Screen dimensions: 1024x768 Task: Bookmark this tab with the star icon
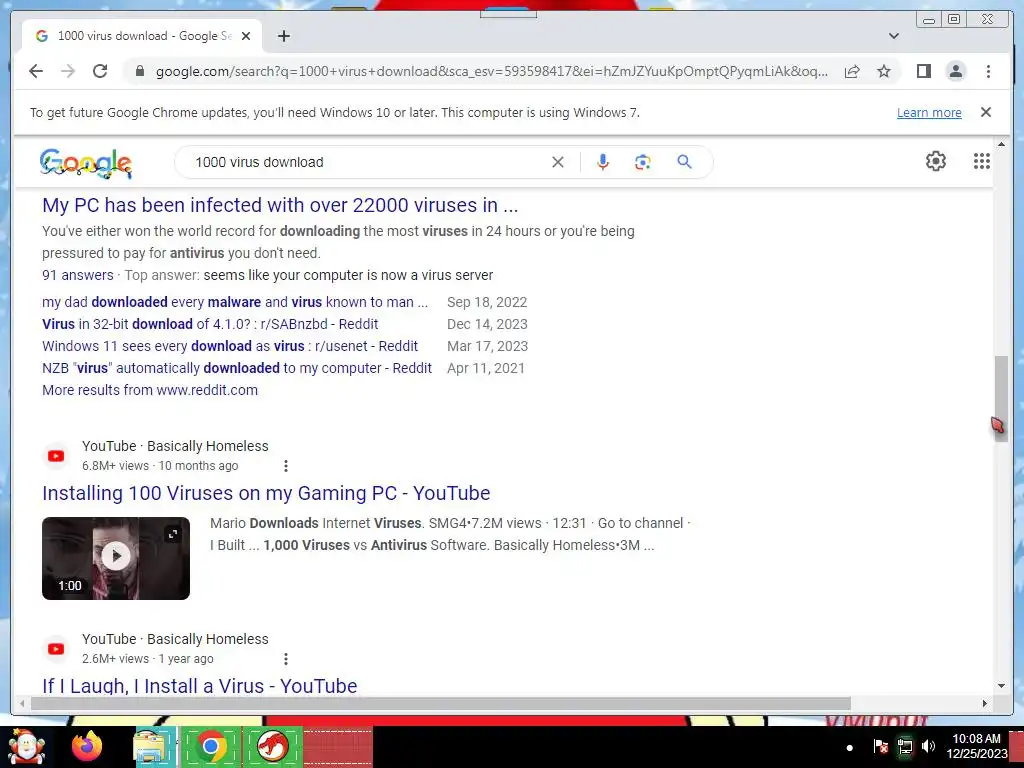click(884, 71)
